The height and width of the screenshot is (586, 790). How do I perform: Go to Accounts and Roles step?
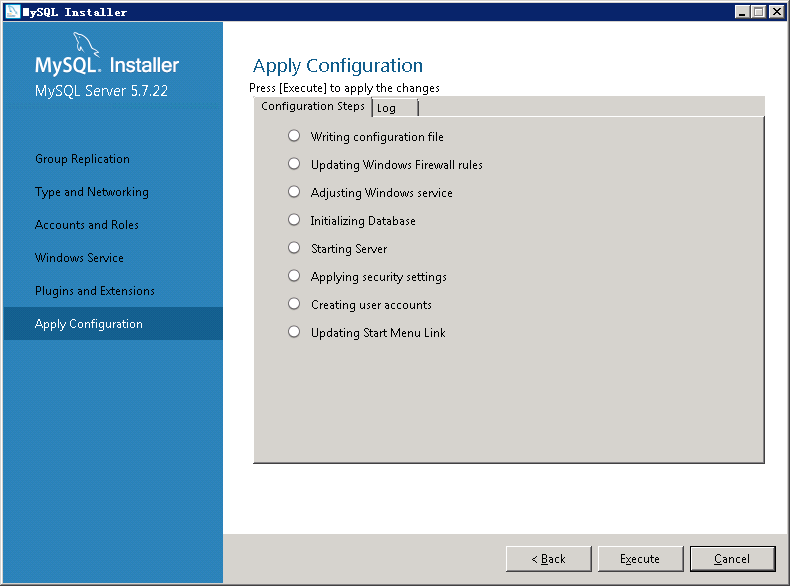point(87,225)
